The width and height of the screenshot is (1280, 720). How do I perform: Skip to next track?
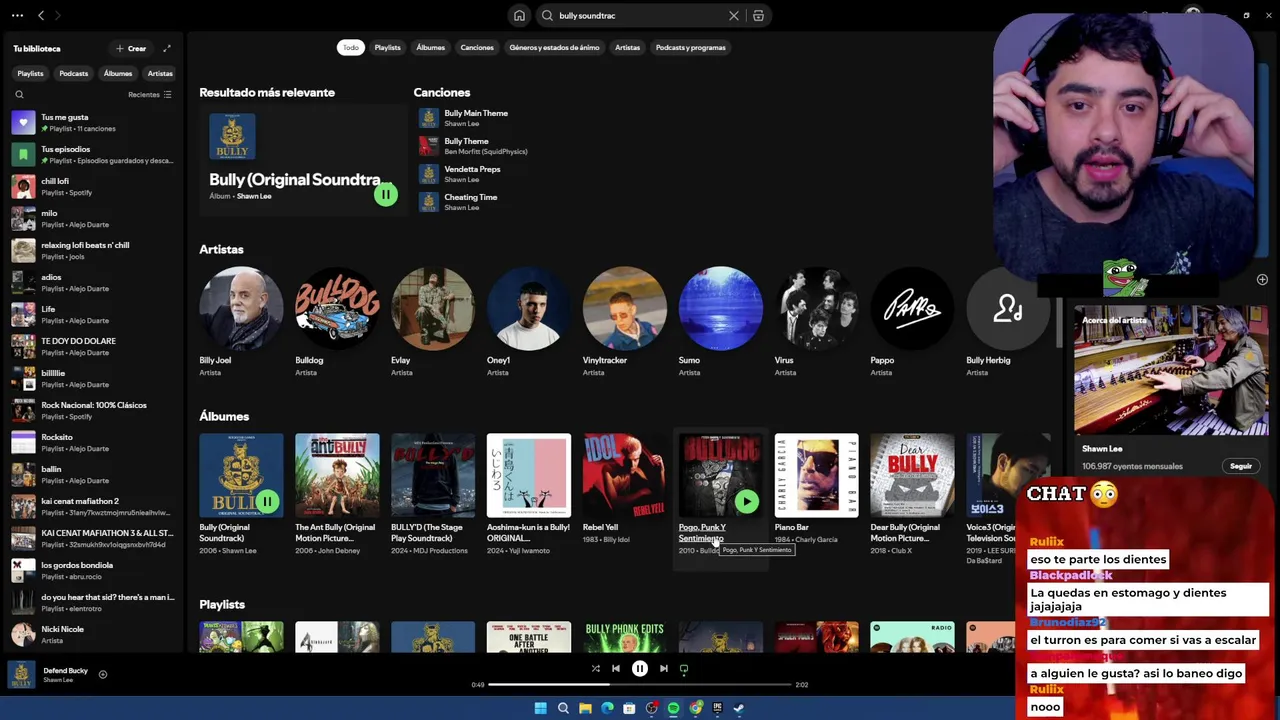(663, 668)
